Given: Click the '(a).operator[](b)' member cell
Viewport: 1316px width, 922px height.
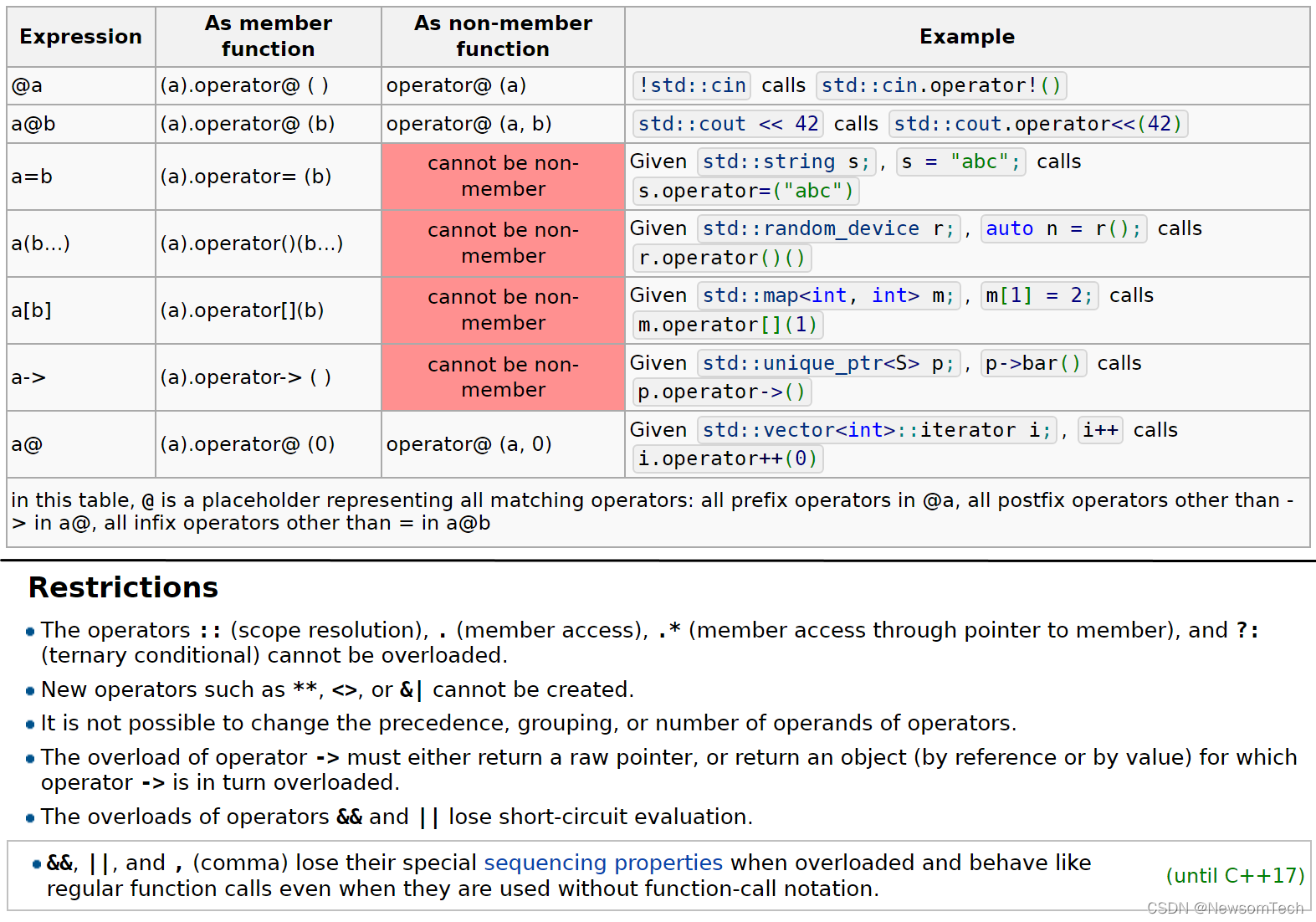Looking at the screenshot, I should click(269, 310).
